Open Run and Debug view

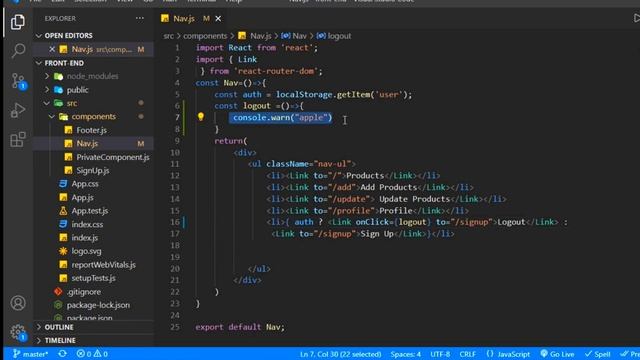18,110
